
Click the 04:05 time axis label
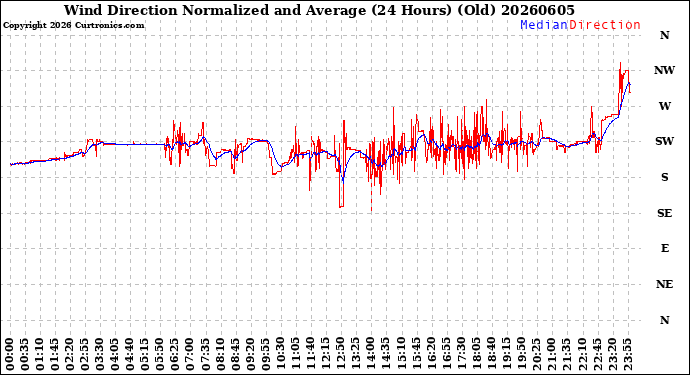coord(115,354)
